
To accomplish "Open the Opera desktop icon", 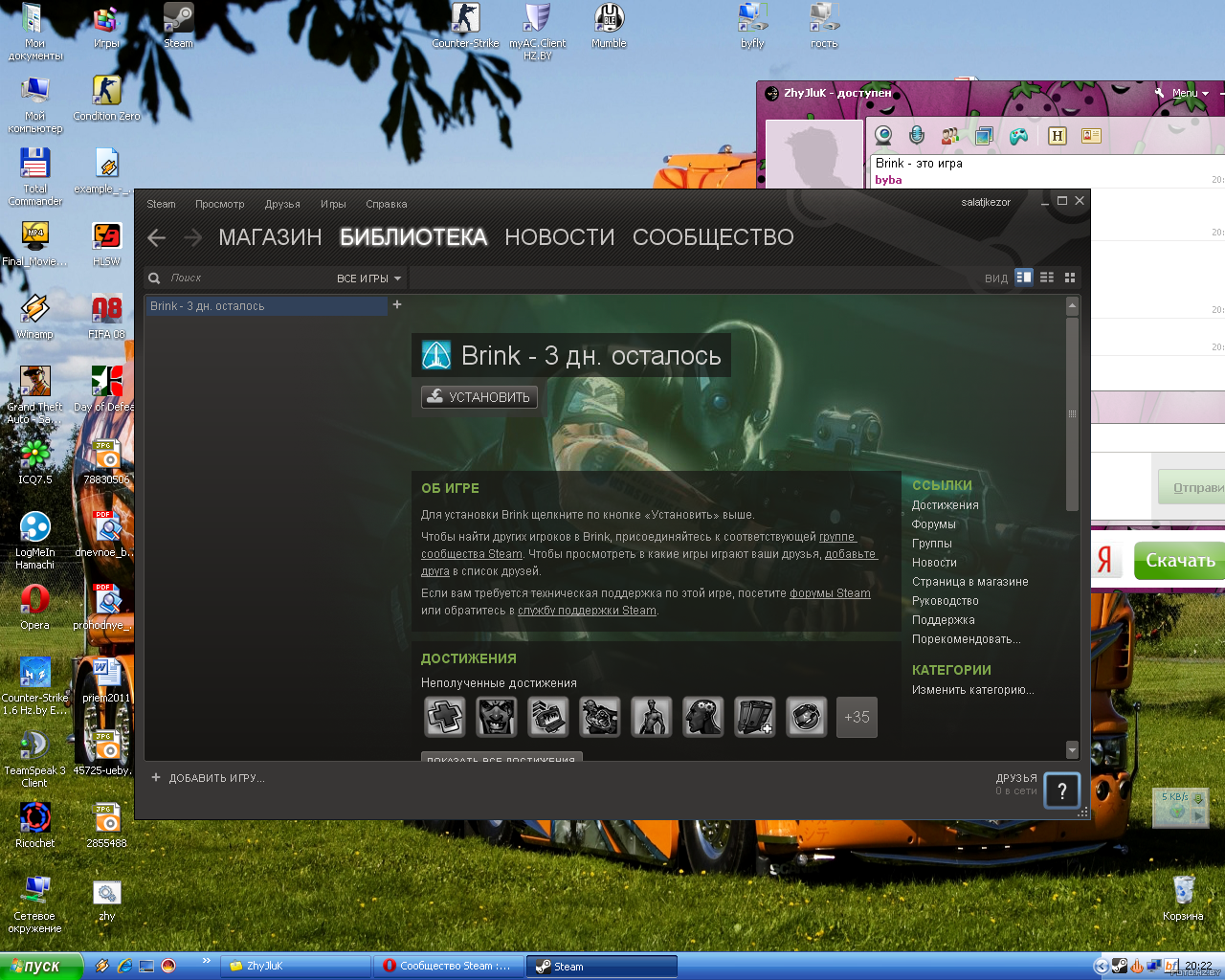I will [35, 608].
